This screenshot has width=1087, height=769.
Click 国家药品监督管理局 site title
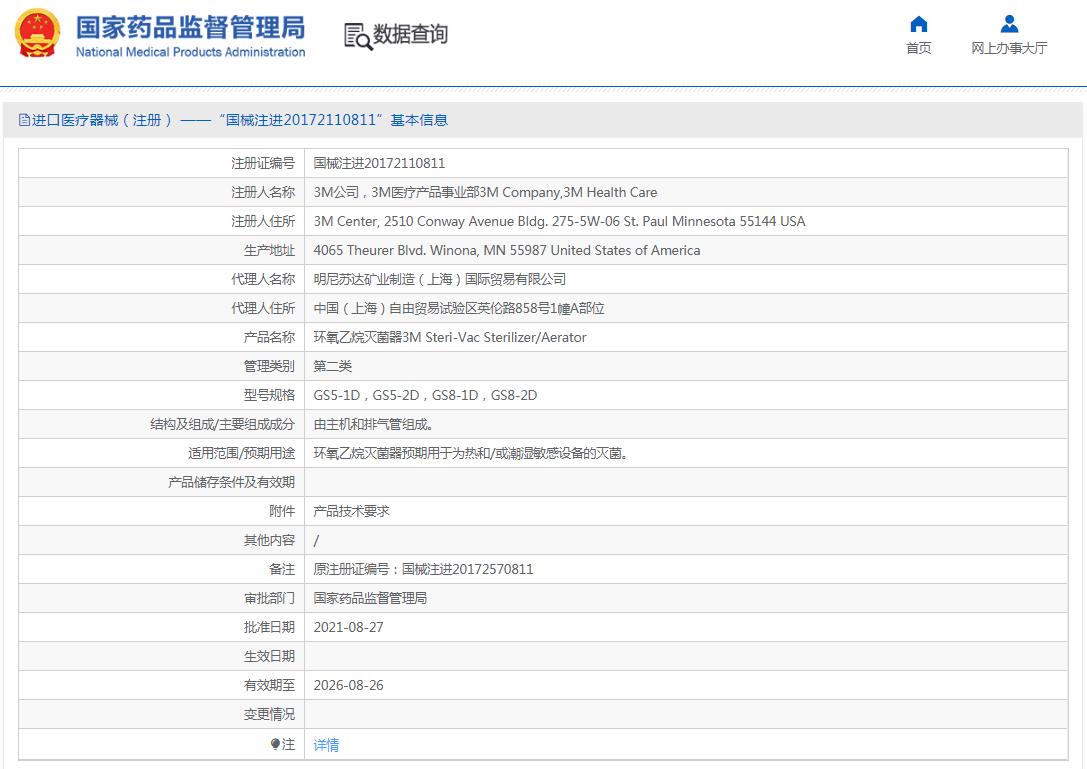click(x=191, y=27)
